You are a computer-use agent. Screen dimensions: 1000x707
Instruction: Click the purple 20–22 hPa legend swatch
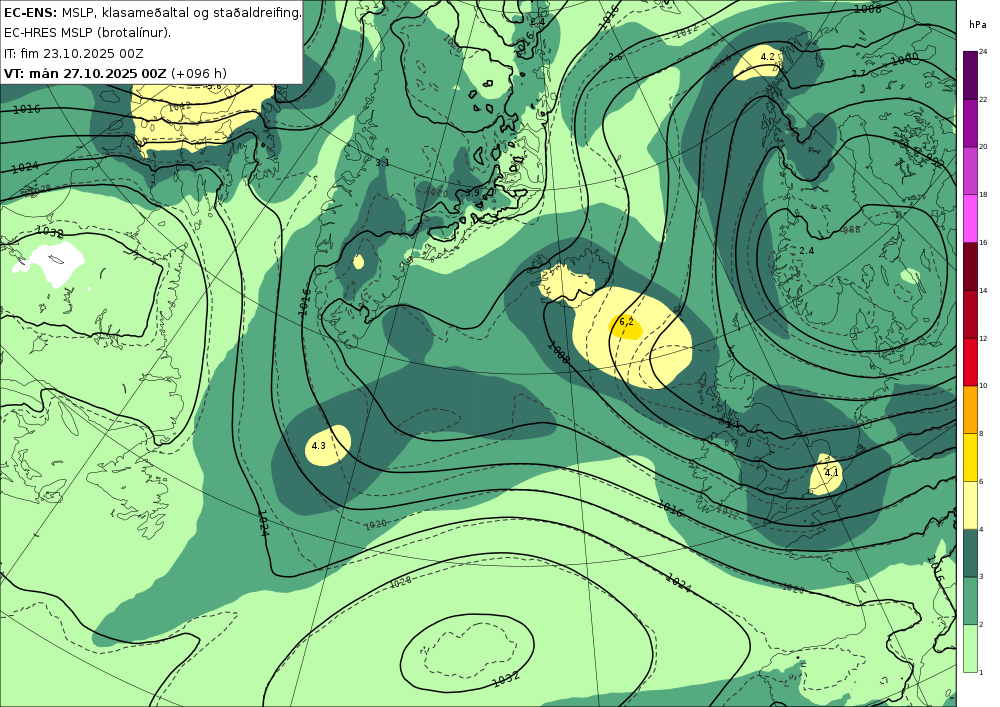click(970, 122)
